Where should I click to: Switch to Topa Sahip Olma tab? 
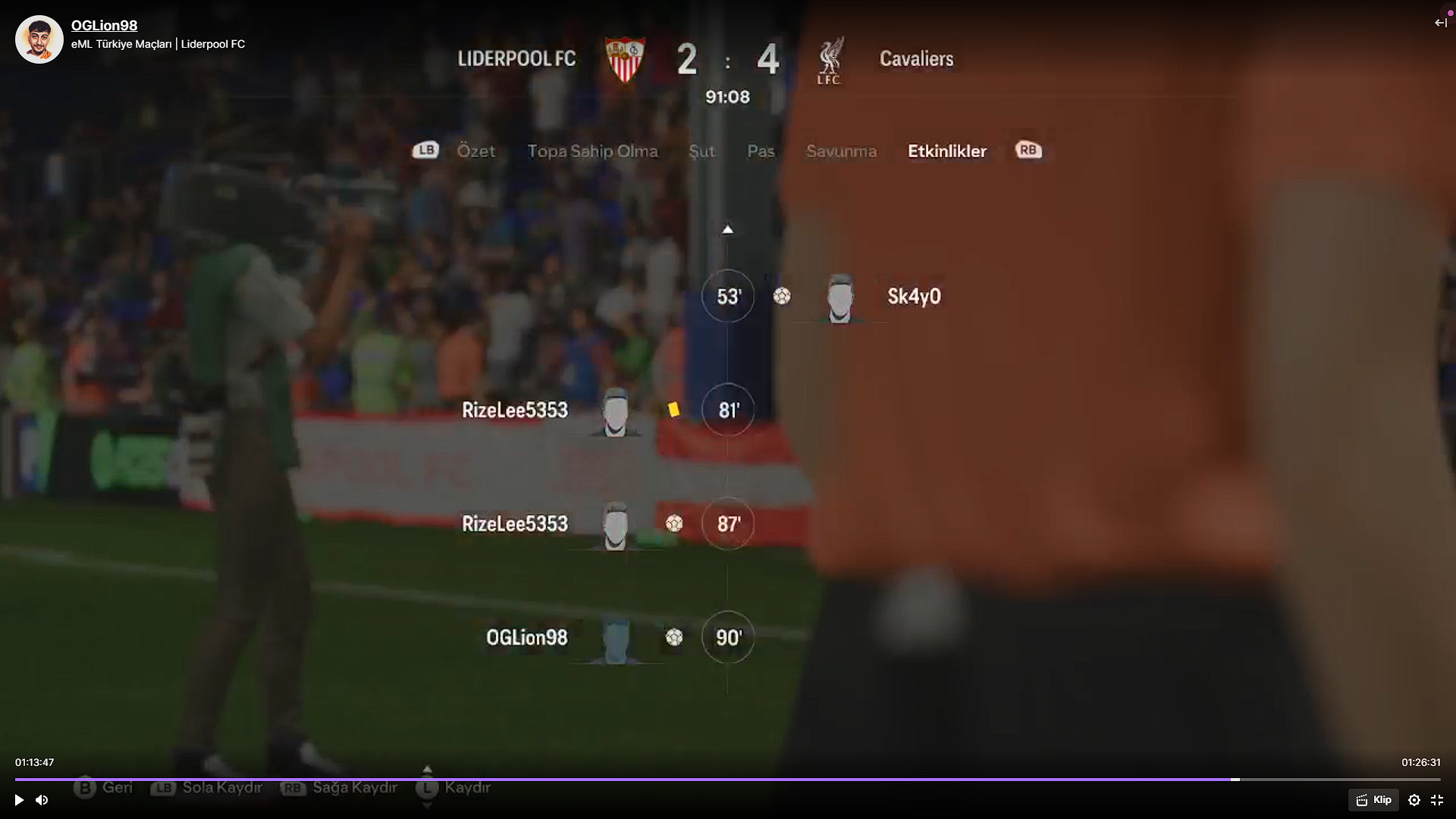click(592, 151)
